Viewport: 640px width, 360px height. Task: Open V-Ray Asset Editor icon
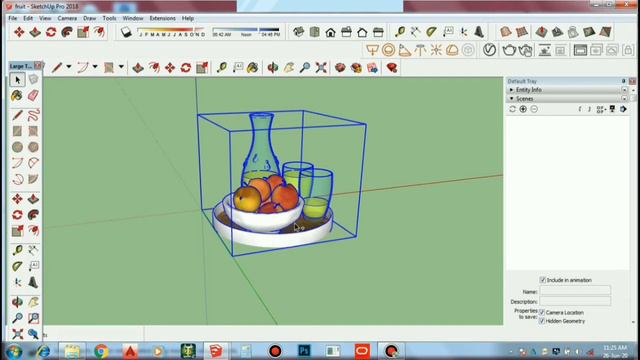tap(489, 50)
